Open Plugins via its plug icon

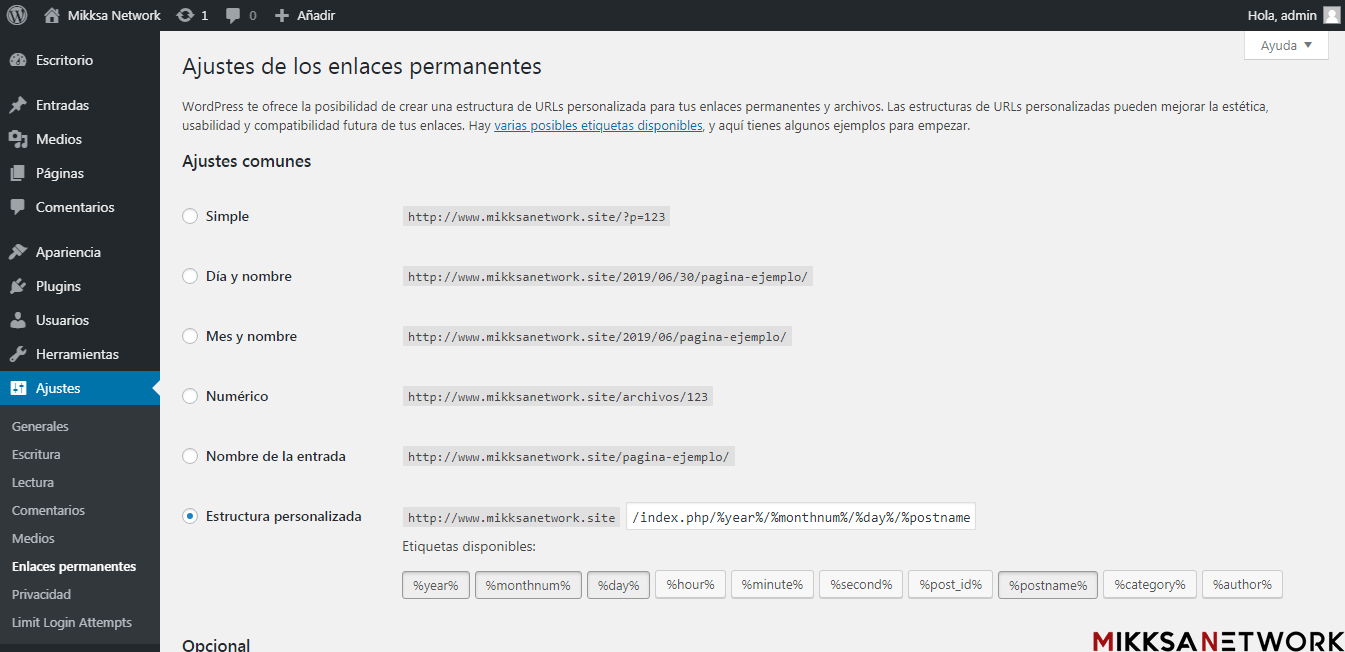[18, 286]
